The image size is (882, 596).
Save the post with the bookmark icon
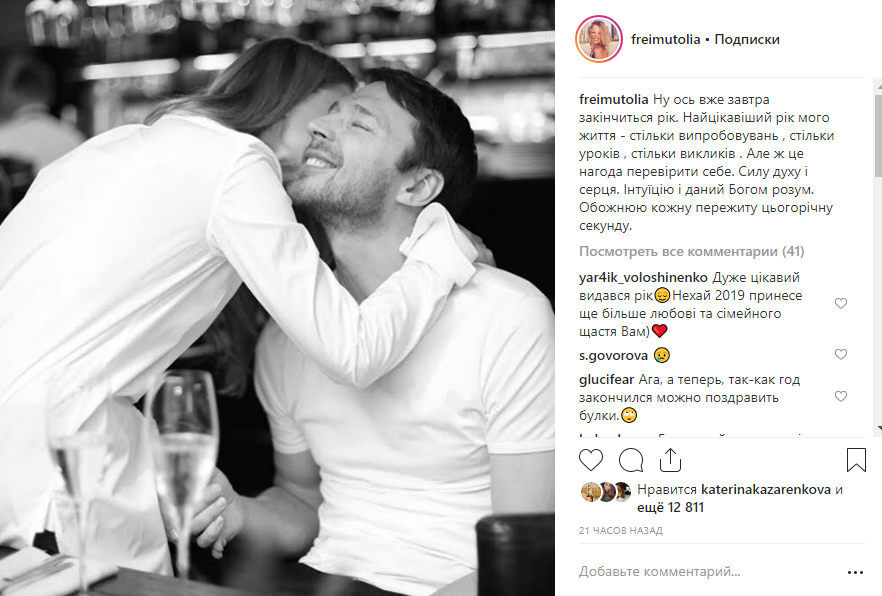(856, 460)
